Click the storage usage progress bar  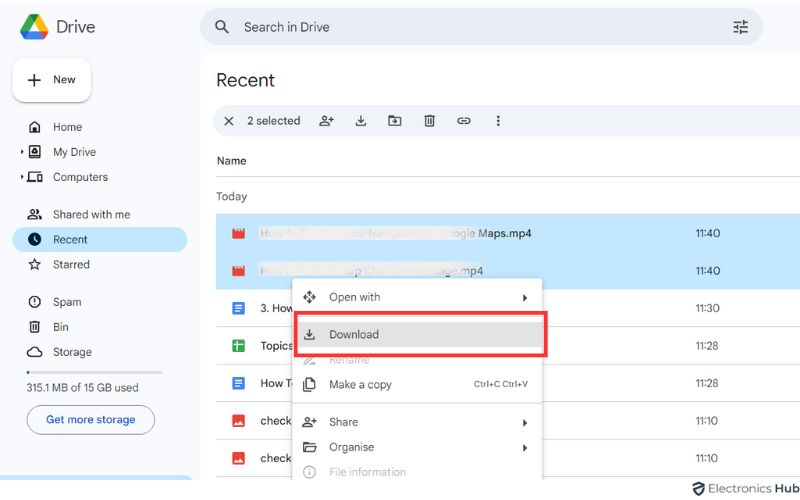click(x=94, y=372)
